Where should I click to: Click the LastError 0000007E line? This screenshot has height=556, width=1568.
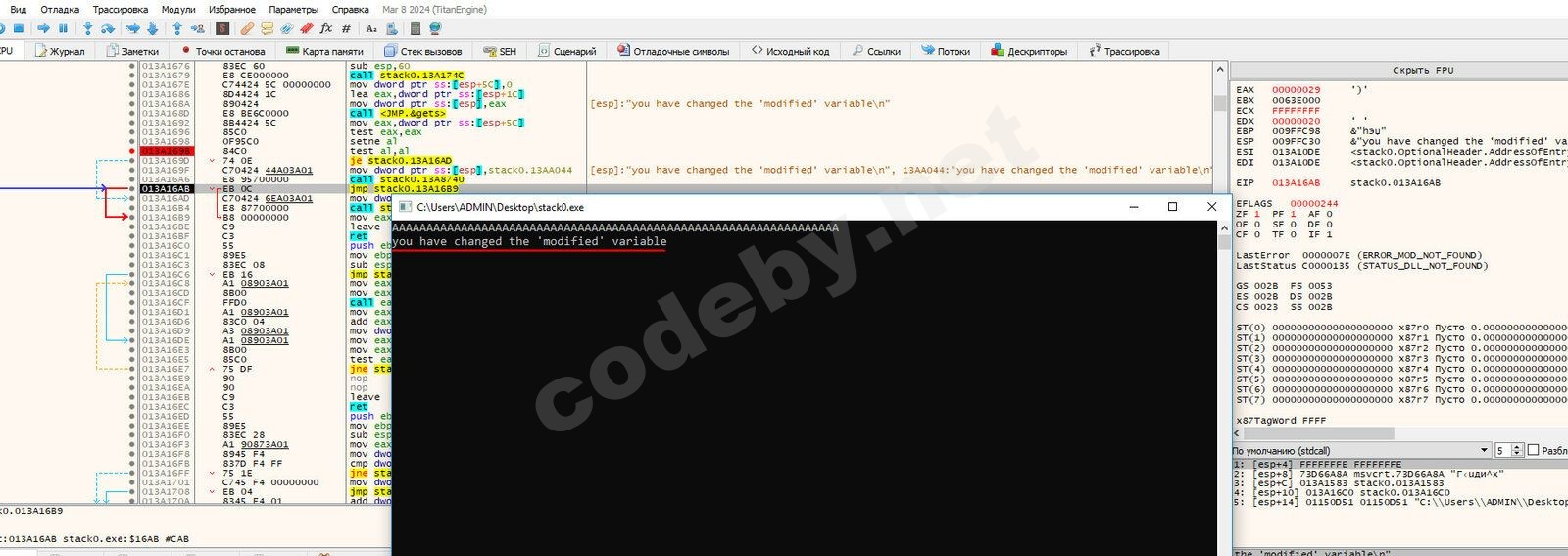[1359, 255]
